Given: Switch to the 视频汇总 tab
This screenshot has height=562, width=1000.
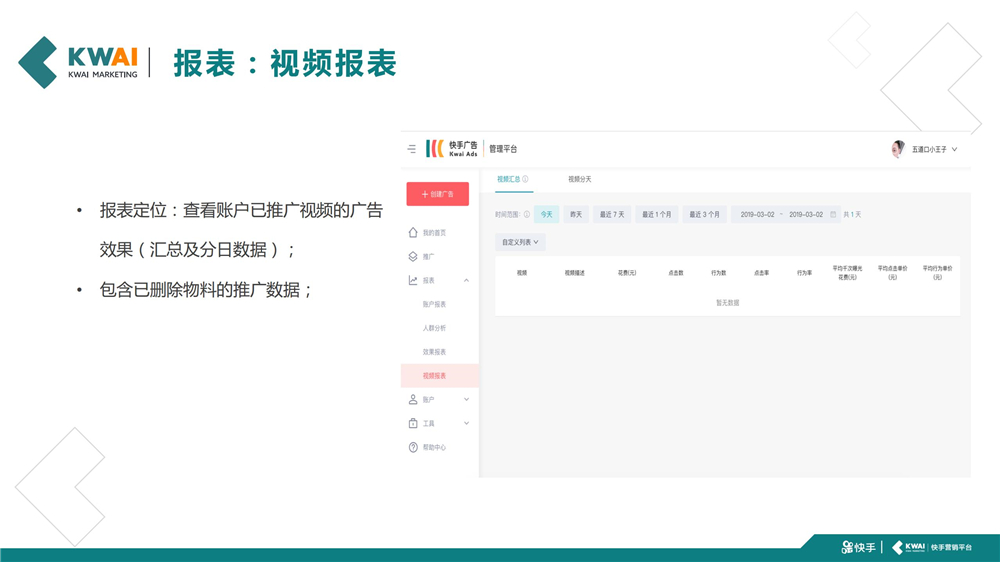Looking at the screenshot, I should point(508,179).
